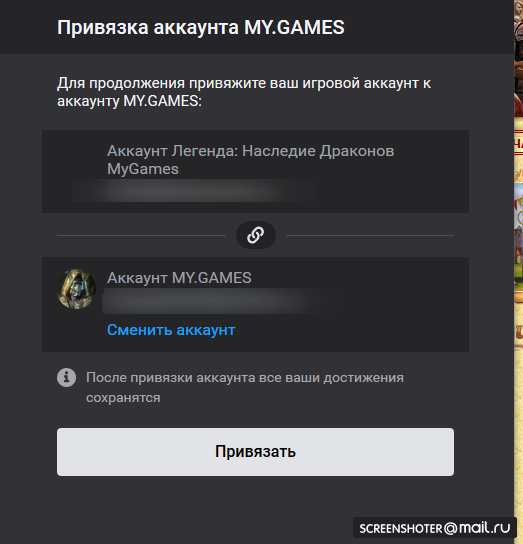523x544 pixels.
Task: Click the Привязать button
Action: 255,452
